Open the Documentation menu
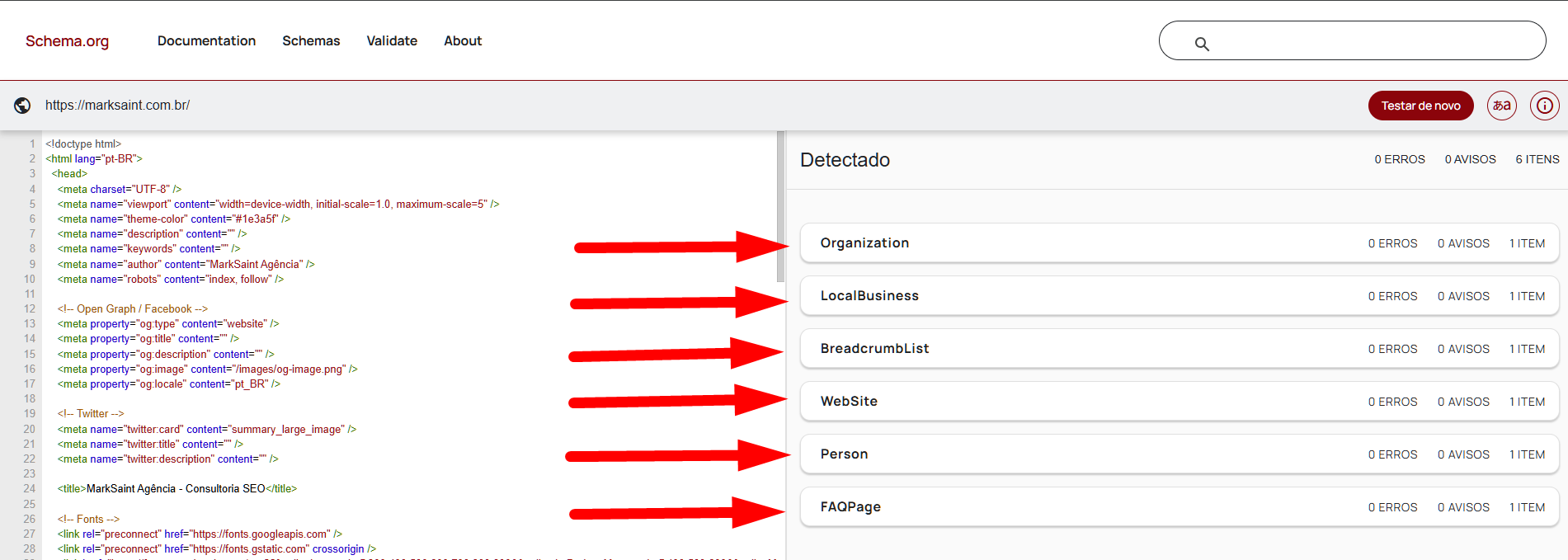Screen dimensions: 1568x560 206,41
